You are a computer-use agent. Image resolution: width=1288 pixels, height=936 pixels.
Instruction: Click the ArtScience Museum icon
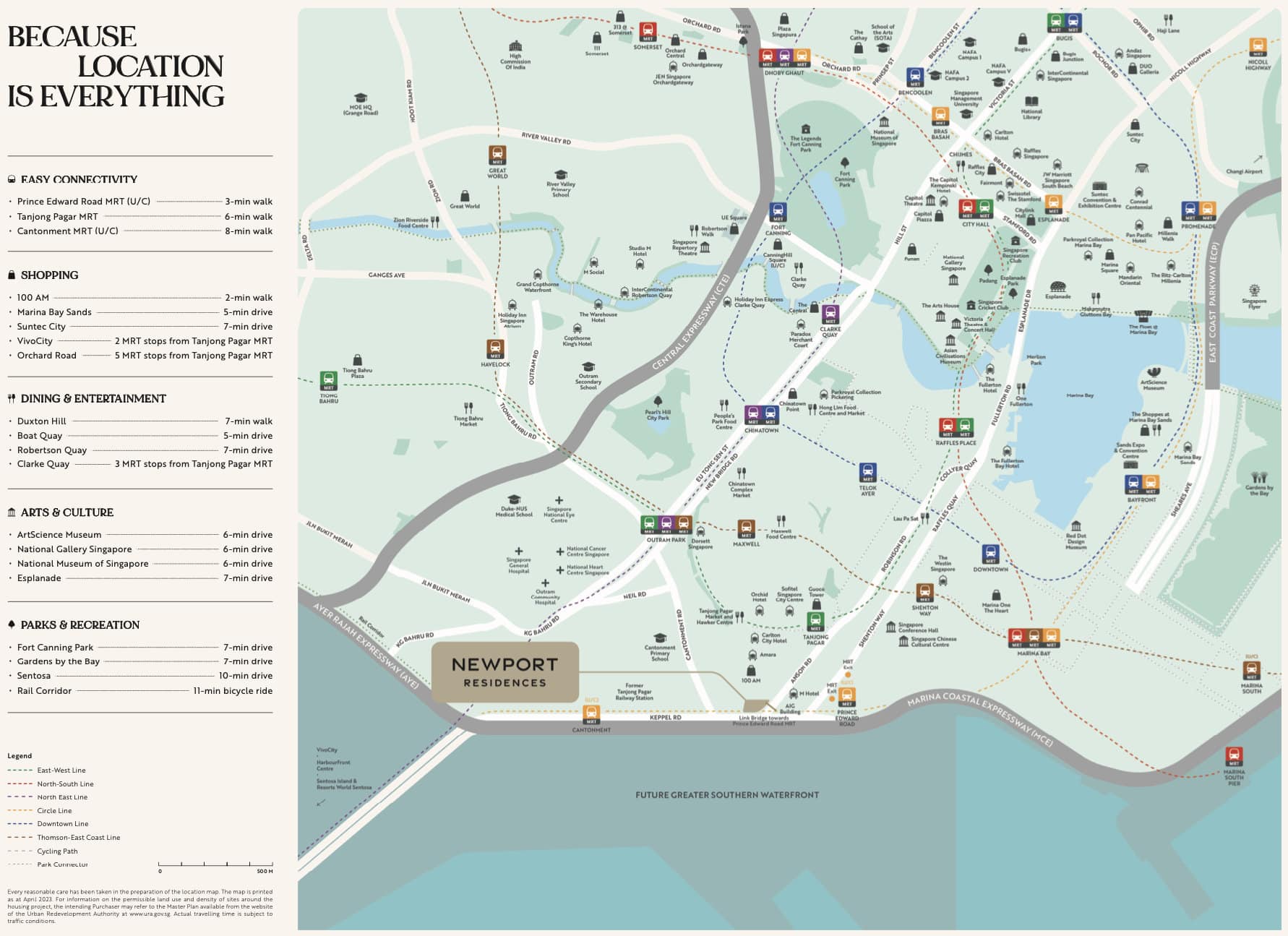tap(1154, 372)
